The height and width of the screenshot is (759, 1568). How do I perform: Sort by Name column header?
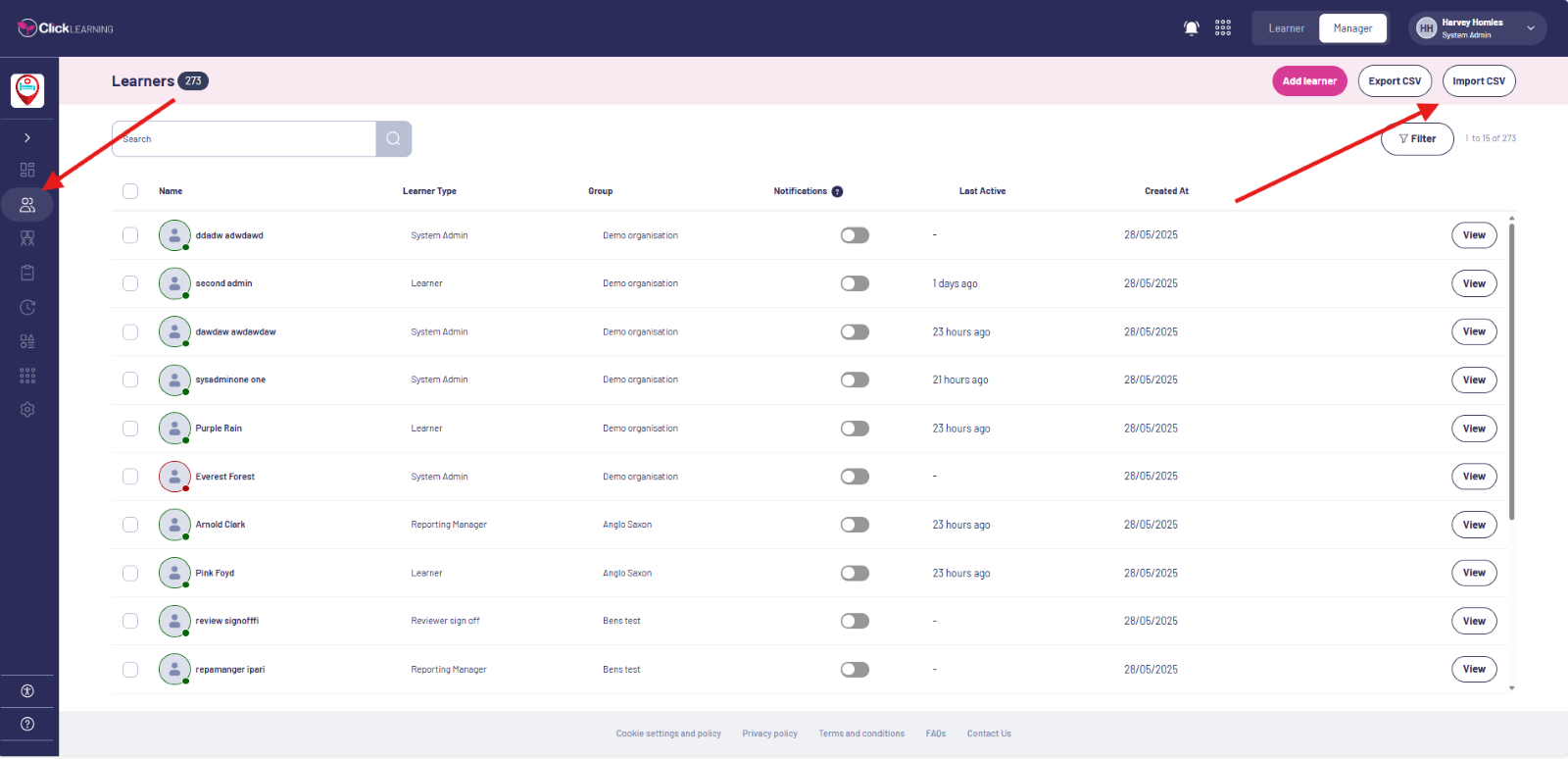pos(171,191)
